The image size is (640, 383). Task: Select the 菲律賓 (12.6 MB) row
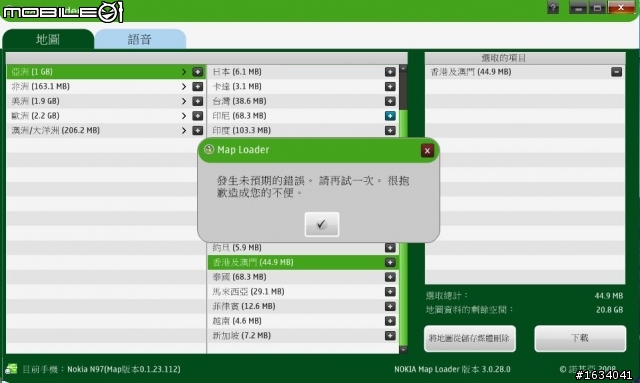[303, 307]
